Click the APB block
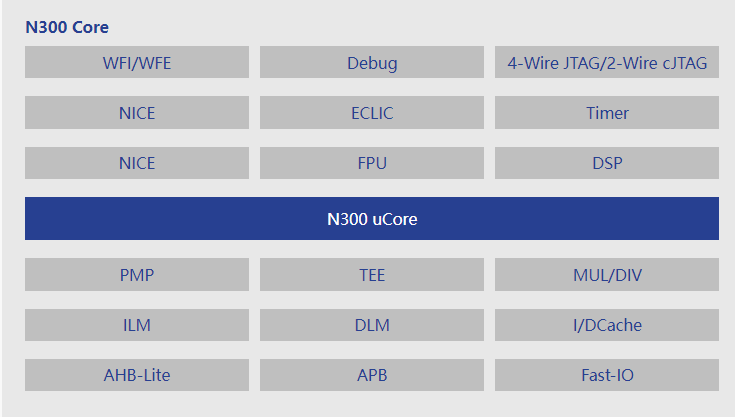The width and height of the screenshot is (735, 417). (372, 375)
